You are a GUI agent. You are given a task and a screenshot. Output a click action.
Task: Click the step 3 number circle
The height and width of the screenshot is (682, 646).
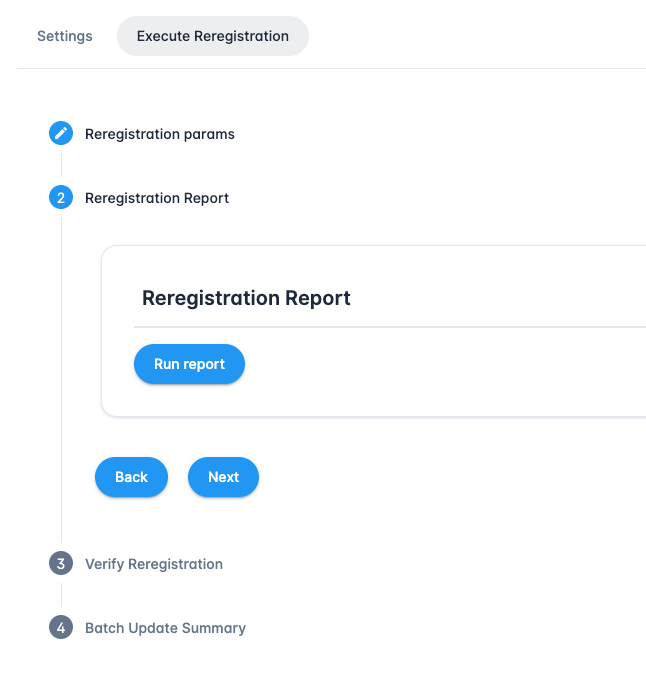[x=61, y=564]
